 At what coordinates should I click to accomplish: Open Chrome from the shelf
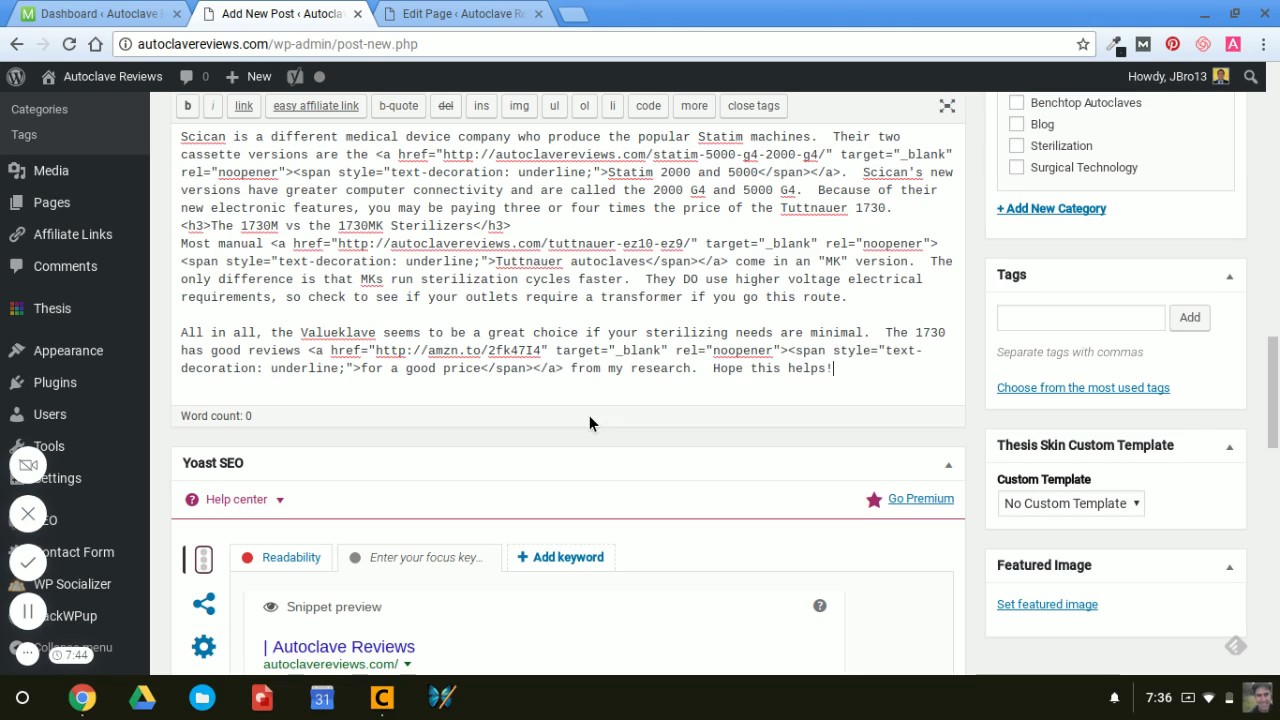coord(82,698)
